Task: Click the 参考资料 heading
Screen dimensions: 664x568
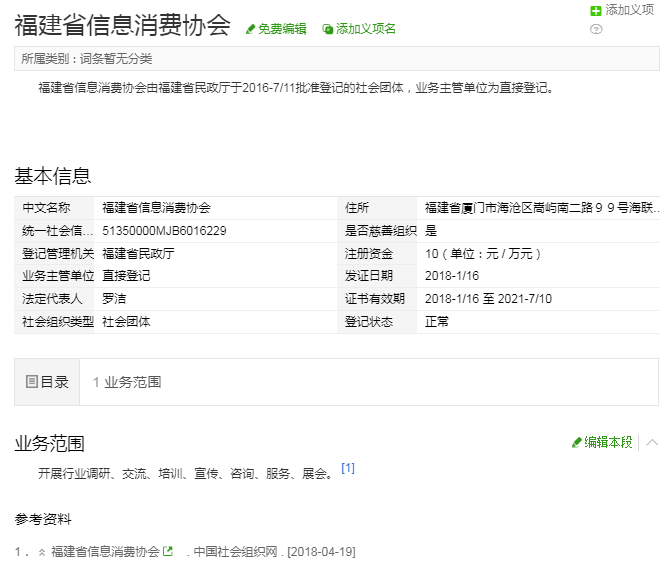Action: click(x=43, y=519)
